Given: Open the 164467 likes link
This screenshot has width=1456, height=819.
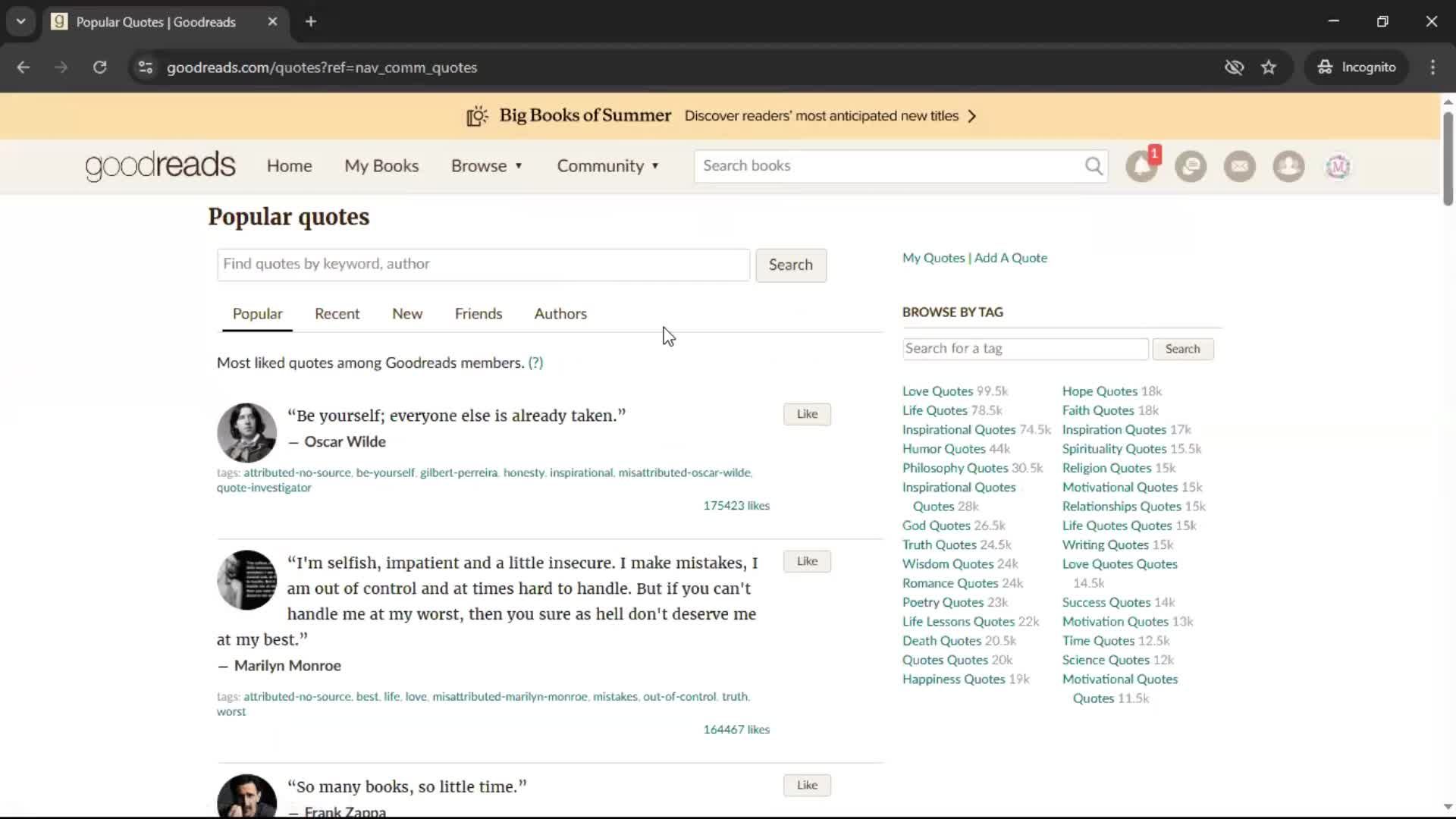Looking at the screenshot, I should pos(736,730).
